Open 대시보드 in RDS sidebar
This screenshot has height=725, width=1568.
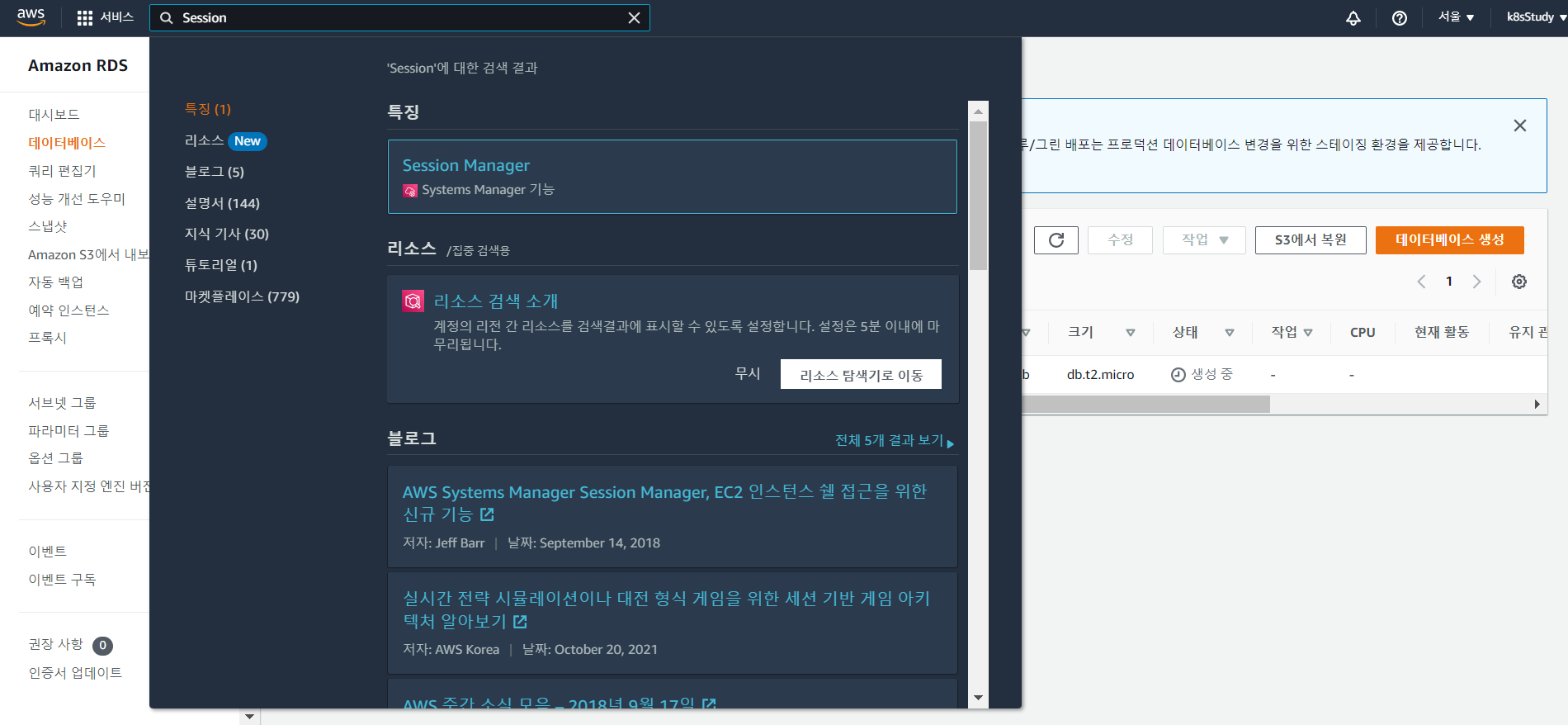click(x=54, y=115)
